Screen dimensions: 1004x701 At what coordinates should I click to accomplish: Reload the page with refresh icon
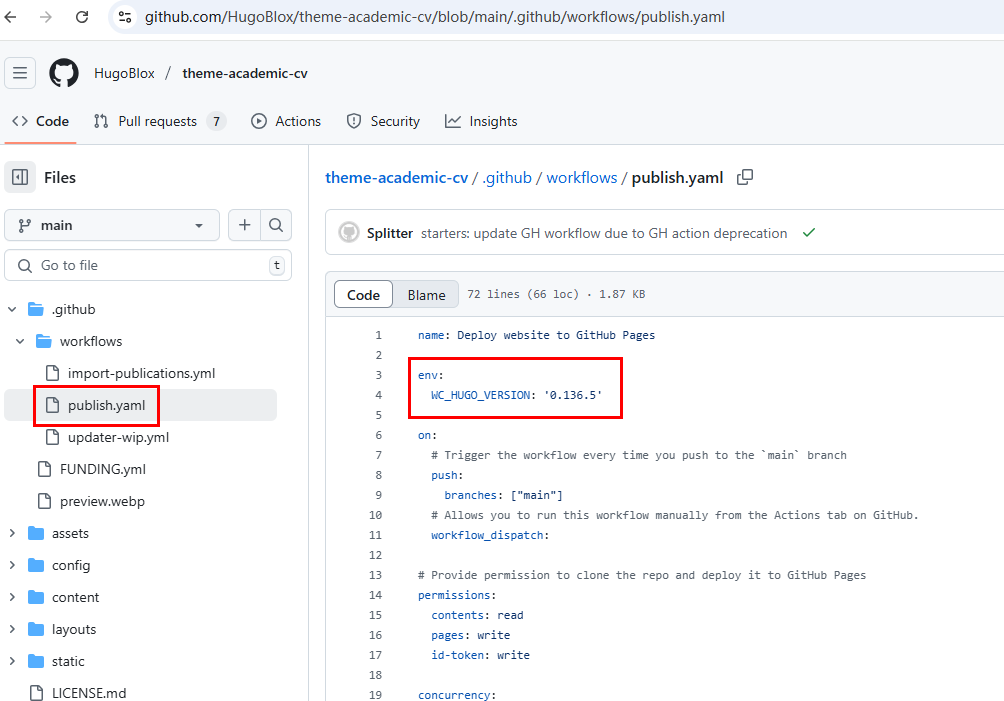pos(82,17)
